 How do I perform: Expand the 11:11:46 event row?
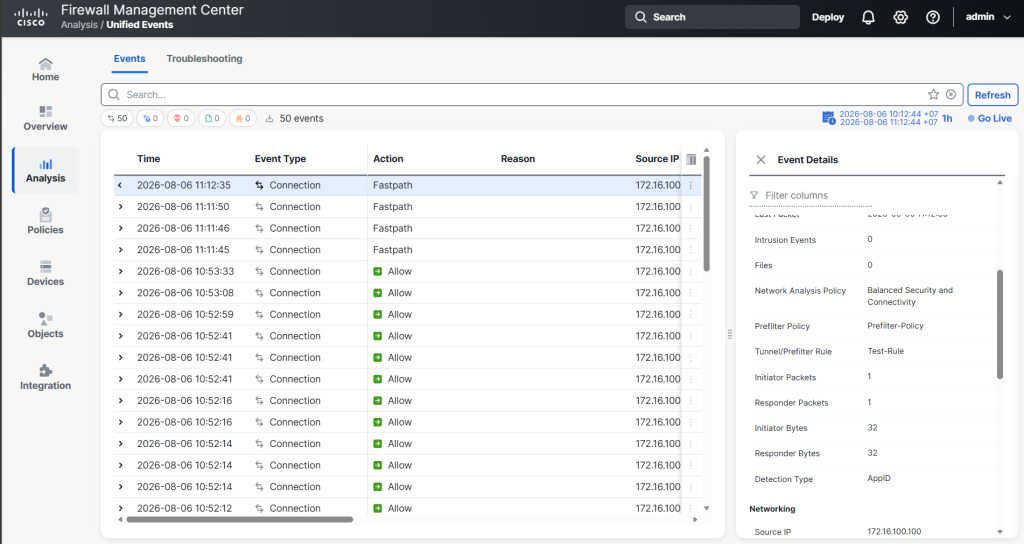[x=120, y=229]
